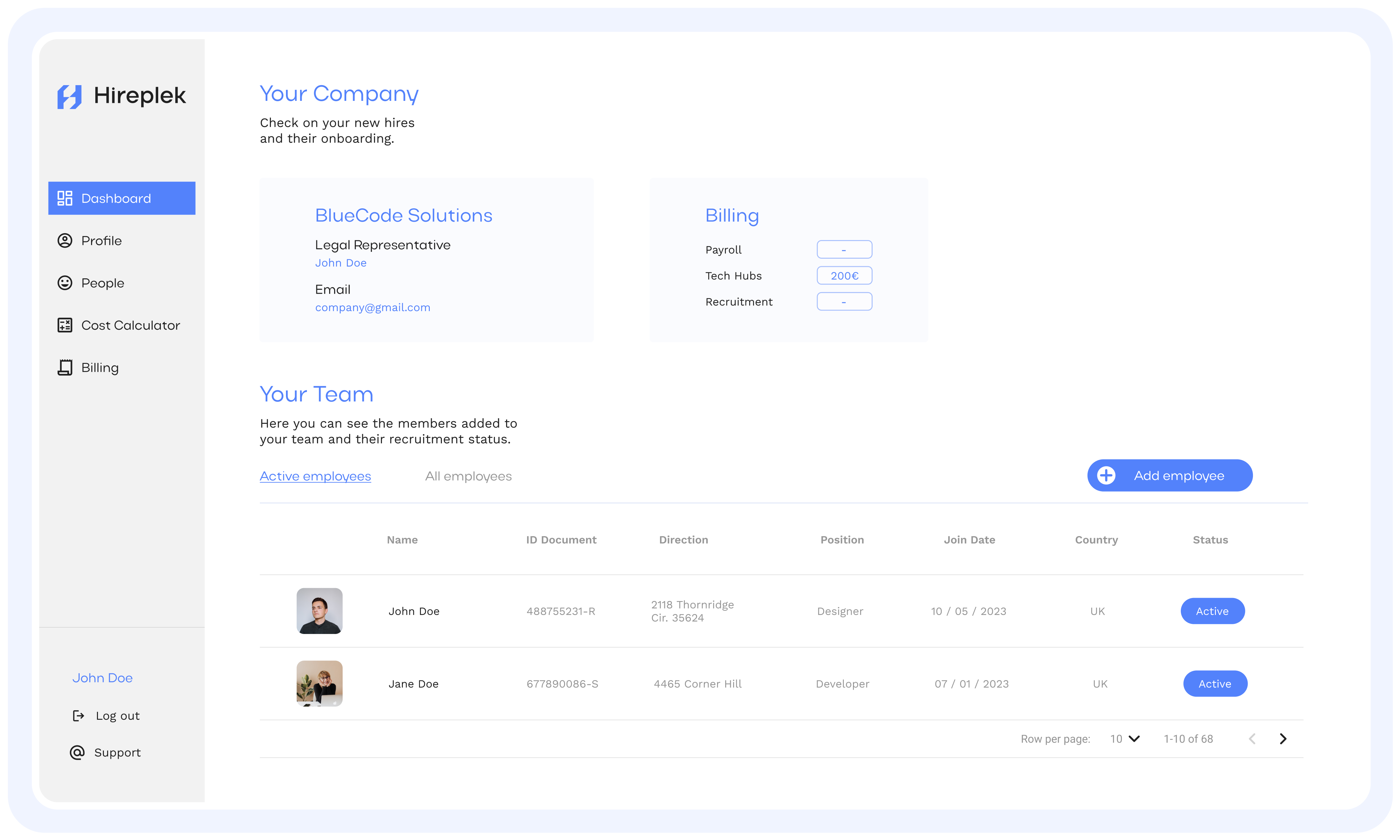
Task: Click Jane Doe name in table row
Action: [x=413, y=684]
